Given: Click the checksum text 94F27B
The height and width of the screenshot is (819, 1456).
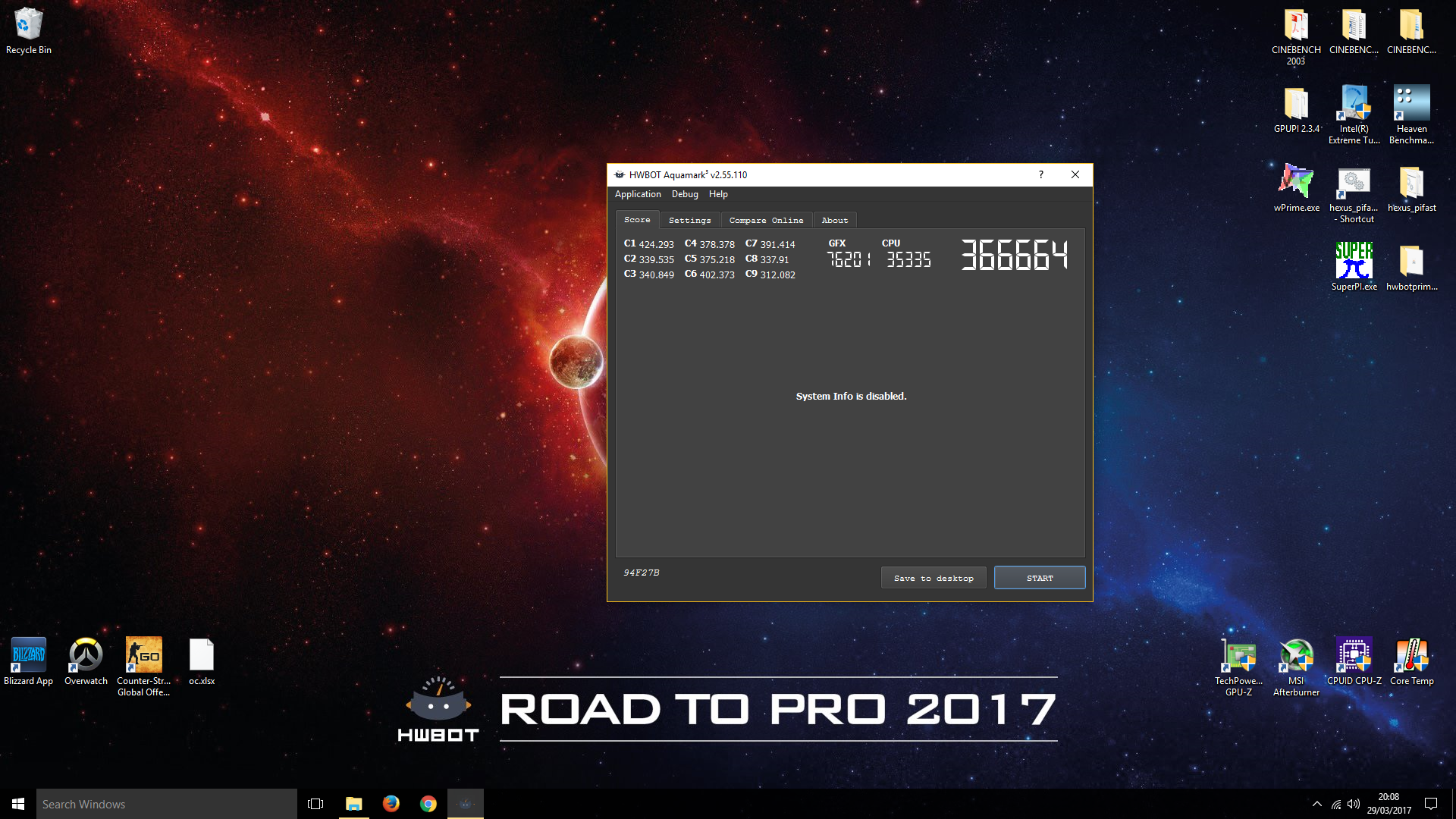Looking at the screenshot, I should point(642,573).
